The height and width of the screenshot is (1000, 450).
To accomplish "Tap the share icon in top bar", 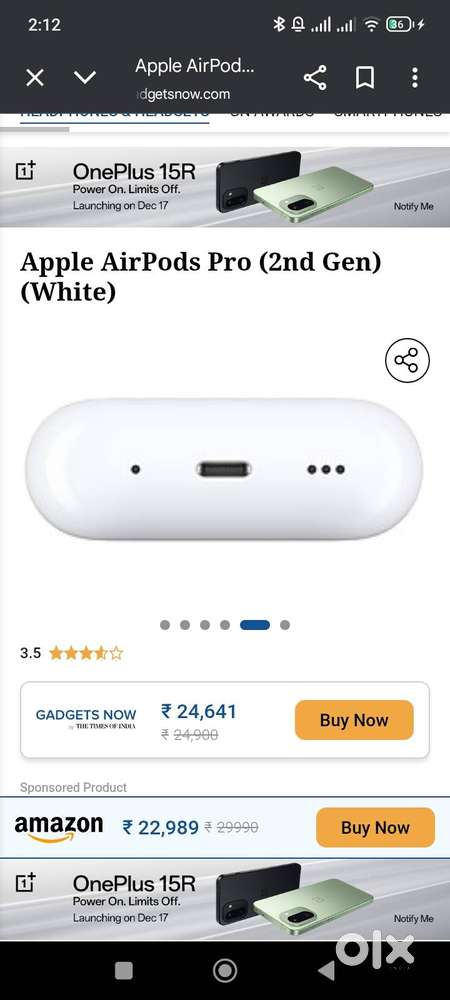I will pyautogui.click(x=315, y=78).
